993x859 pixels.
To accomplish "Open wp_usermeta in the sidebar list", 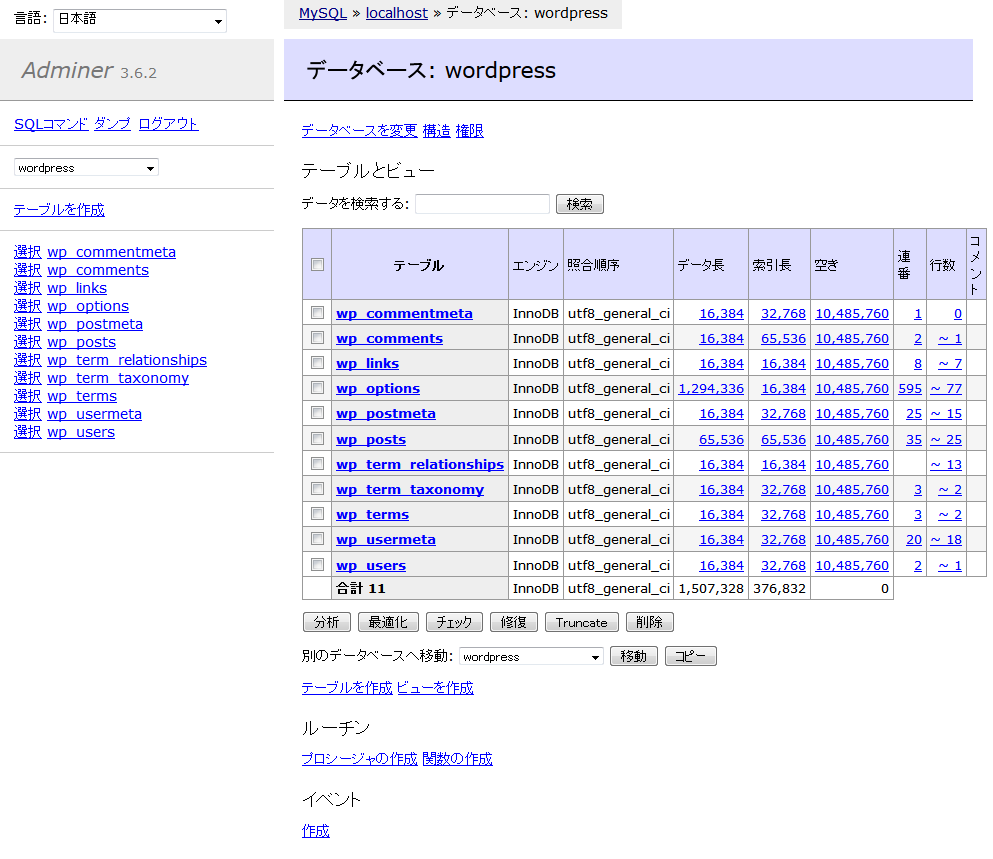I will 94,414.
